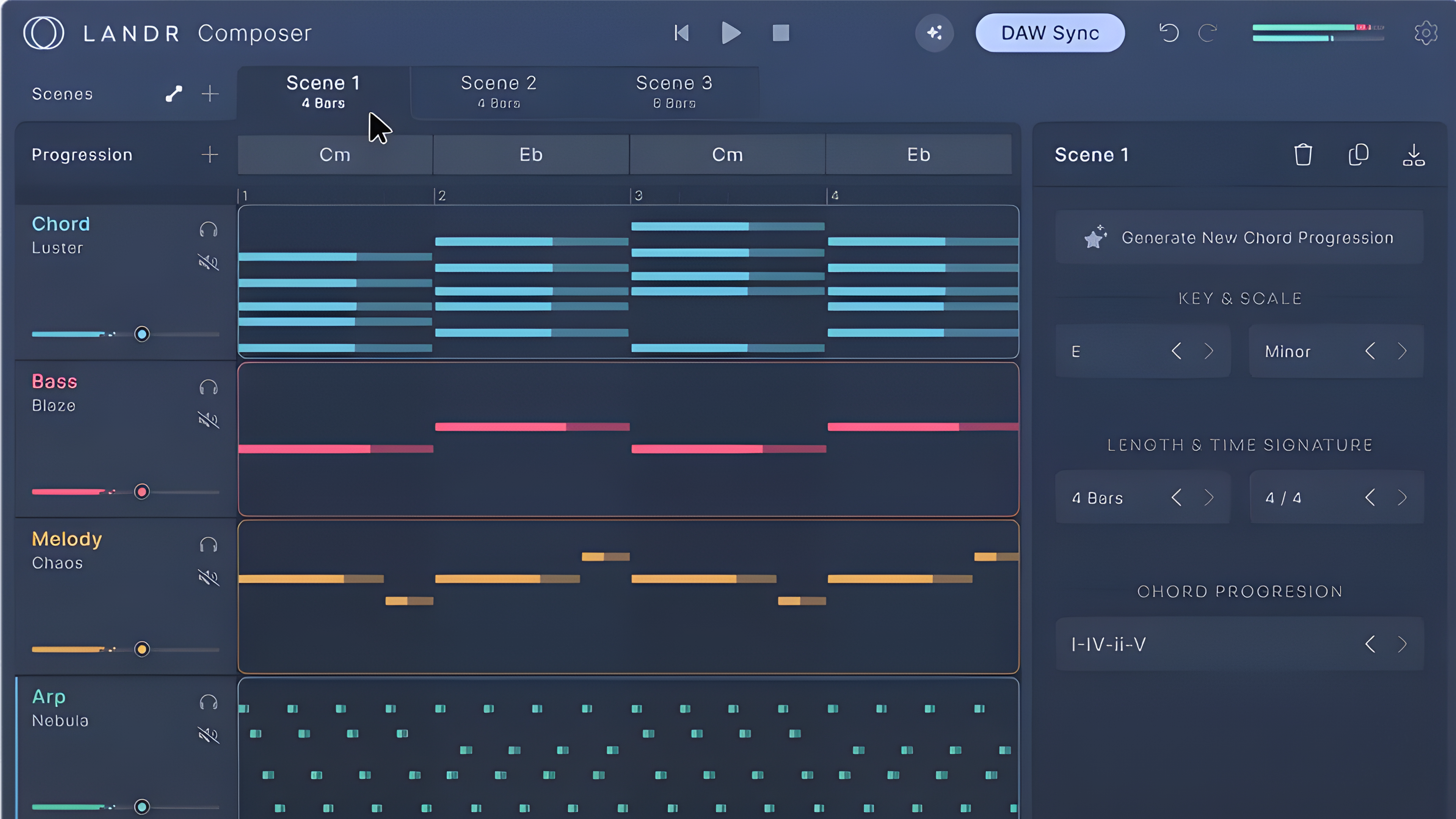Skip back to the start
The width and height of the screenshot is (1456, 819).
tap(682, 33)
